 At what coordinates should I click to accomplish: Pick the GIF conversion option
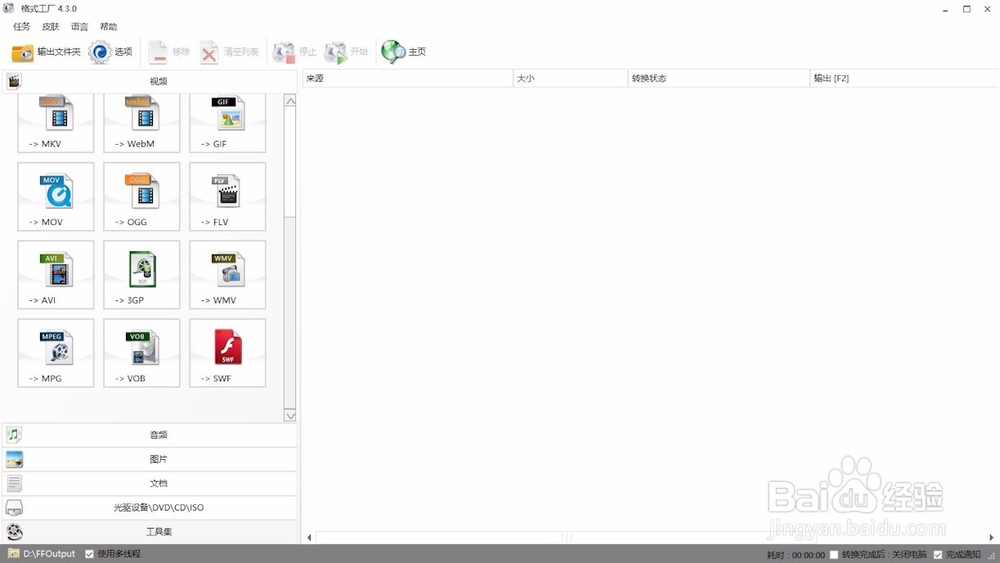coord(228,122)
